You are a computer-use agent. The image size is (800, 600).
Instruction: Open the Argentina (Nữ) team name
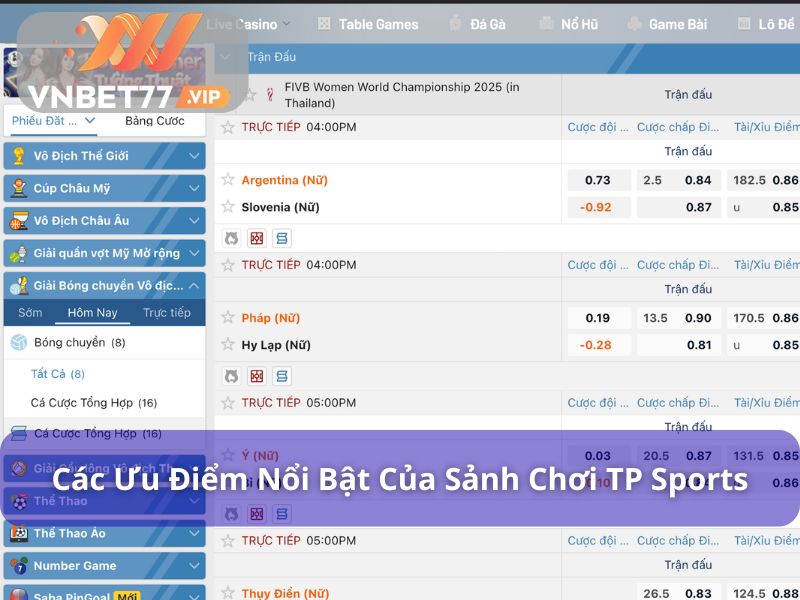pyautogui.click(x=285, y=180)
